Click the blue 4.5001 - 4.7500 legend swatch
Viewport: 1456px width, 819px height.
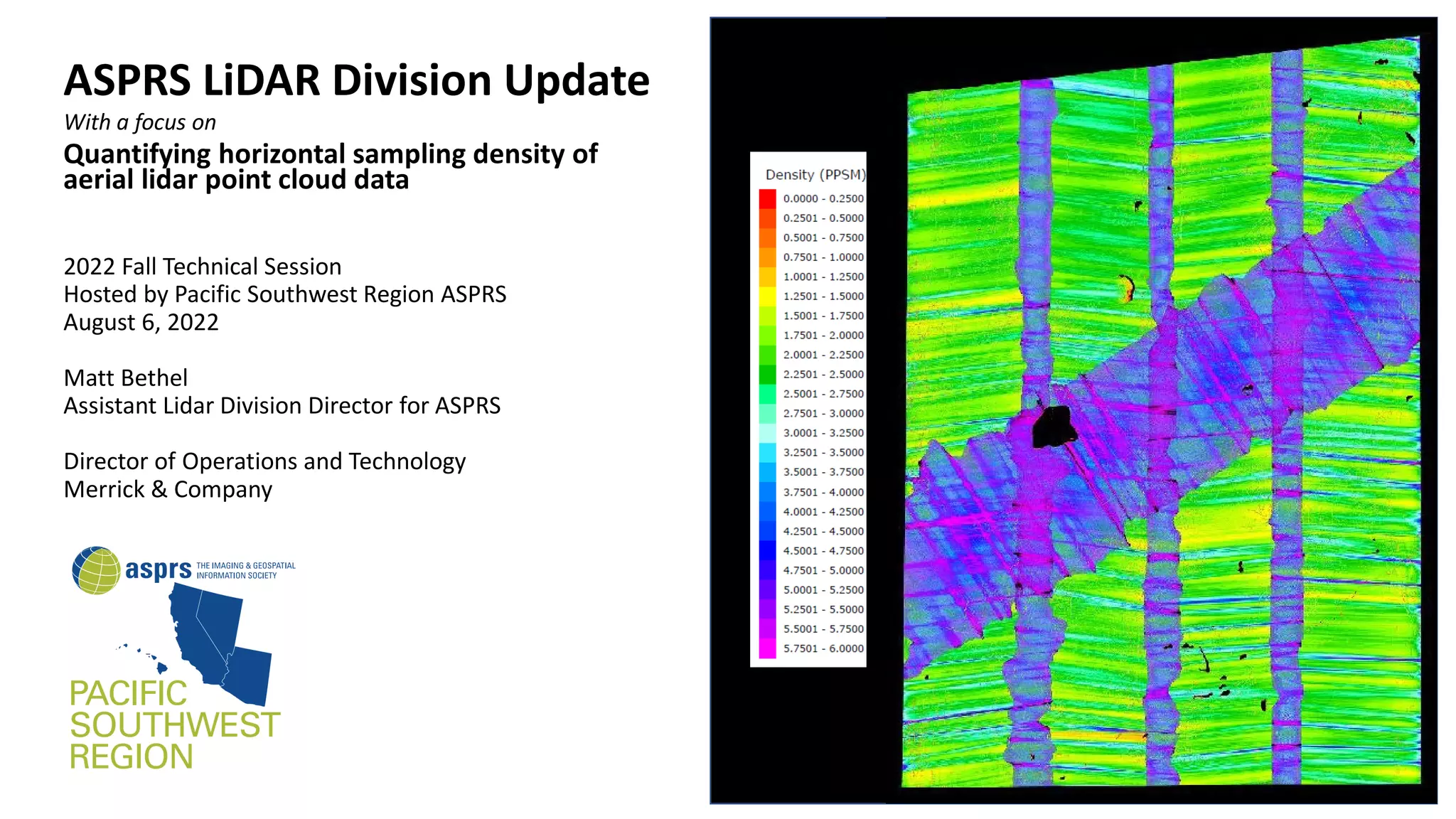[767, 551]
